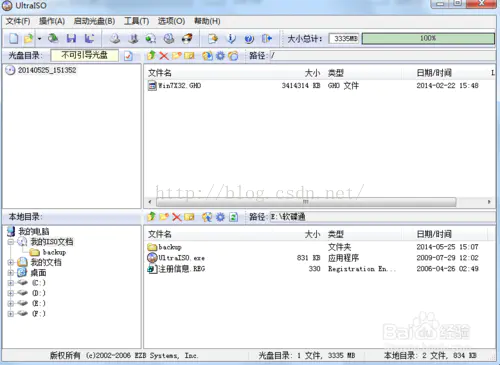Sort disc pane by 日期/时间 column
The height and width of the screenshot is (365, 500).
tap(434, 73)
